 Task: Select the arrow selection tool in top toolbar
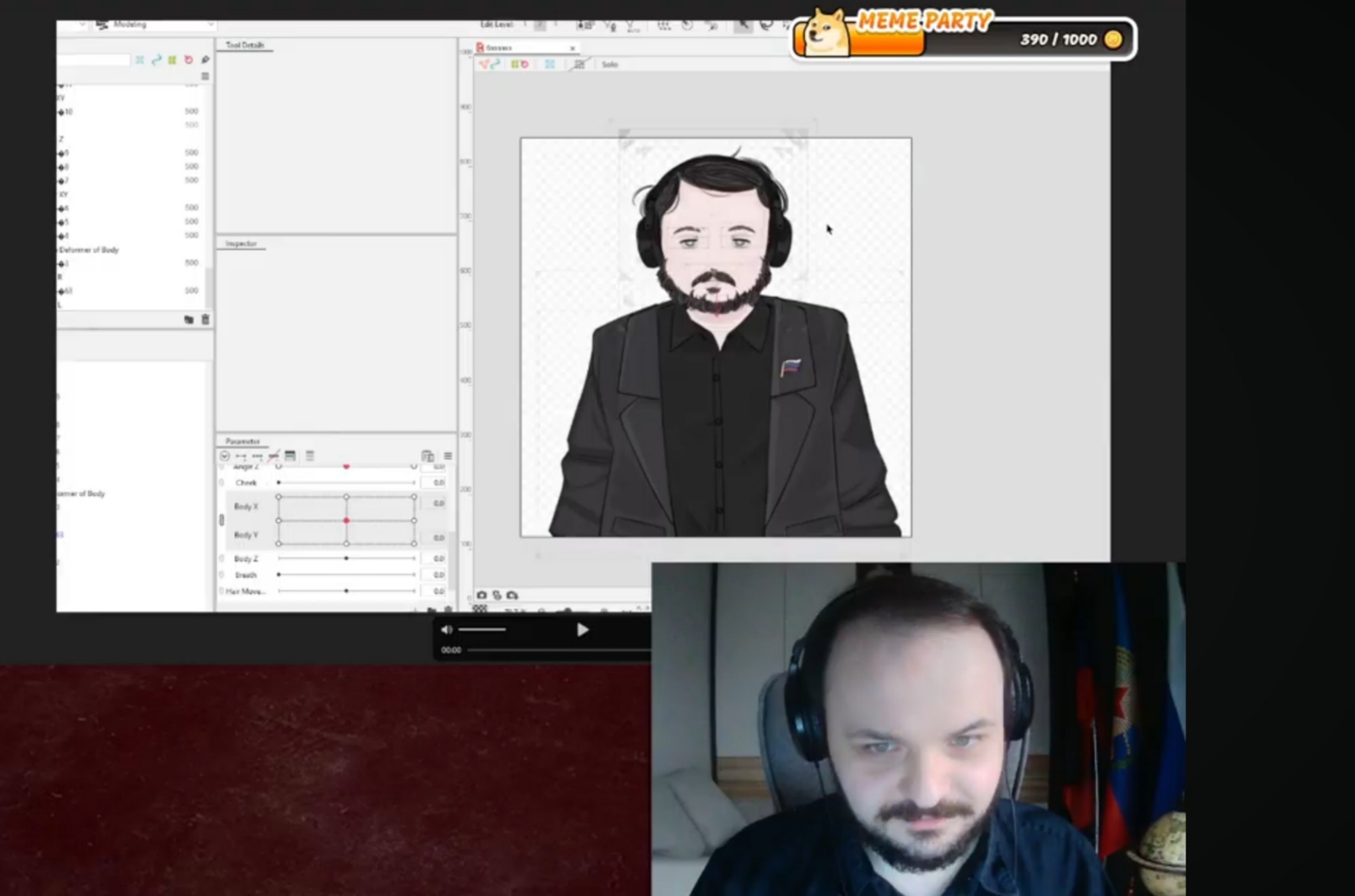[x=743, y=25]
